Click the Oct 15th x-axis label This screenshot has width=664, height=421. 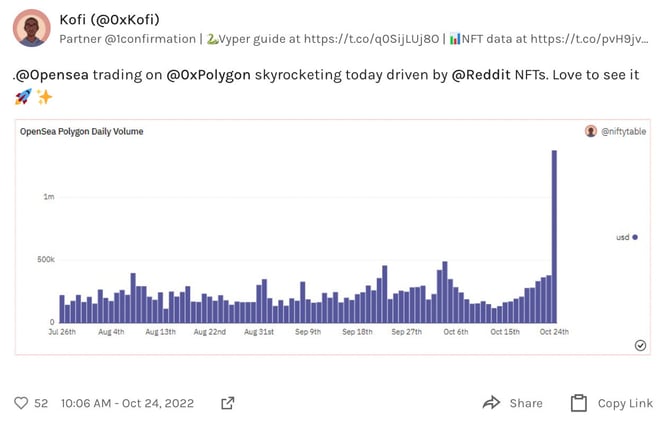(505, 332)
